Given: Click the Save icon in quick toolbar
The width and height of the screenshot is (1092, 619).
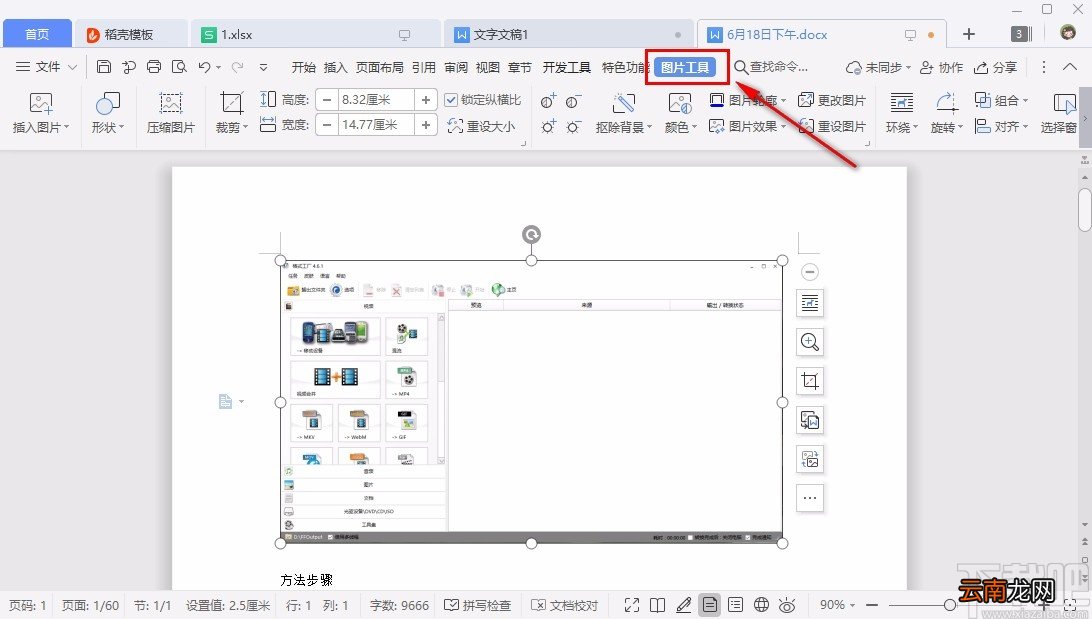Looking at the screenshot, I should [104, 67].
